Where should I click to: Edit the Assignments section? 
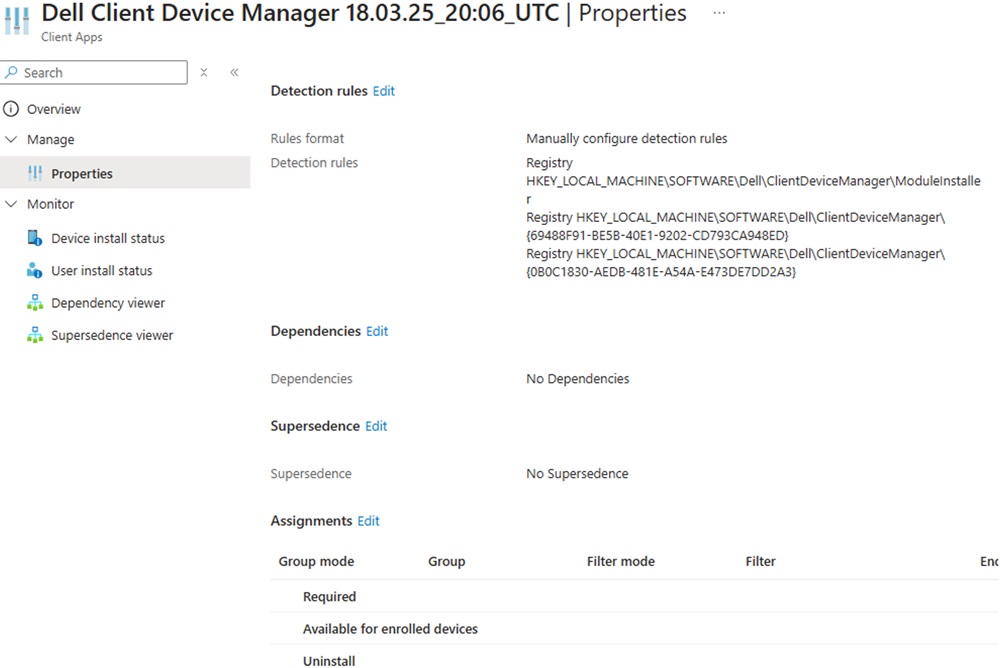tap(368, 521)
